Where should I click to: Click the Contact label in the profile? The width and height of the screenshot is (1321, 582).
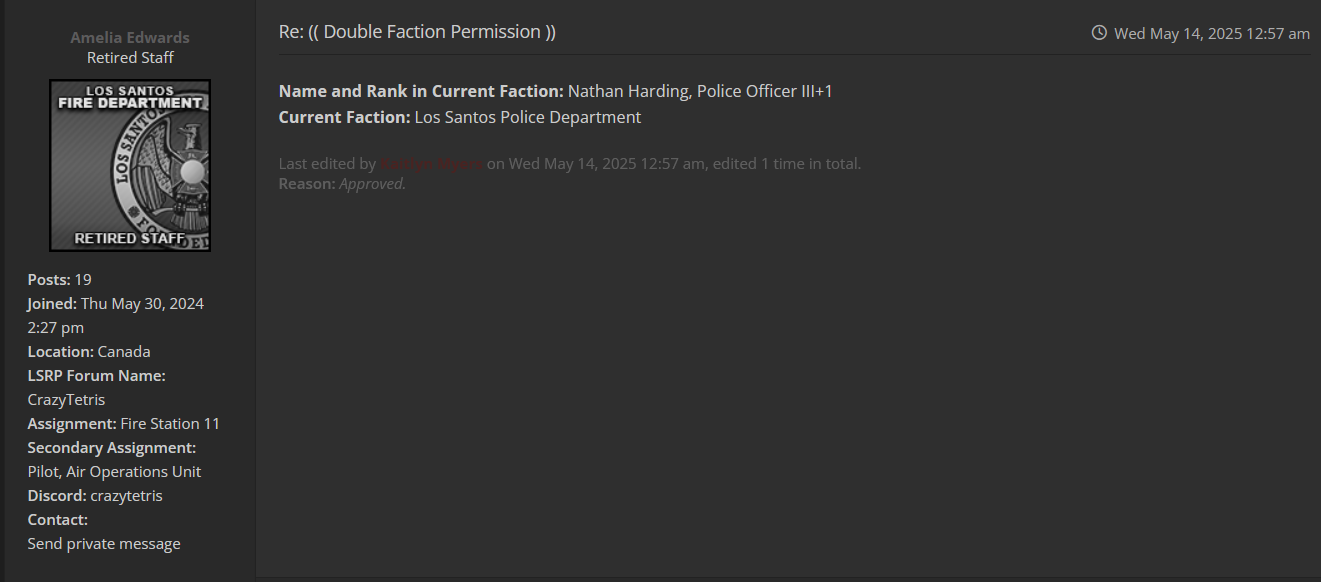coord(58,520)
